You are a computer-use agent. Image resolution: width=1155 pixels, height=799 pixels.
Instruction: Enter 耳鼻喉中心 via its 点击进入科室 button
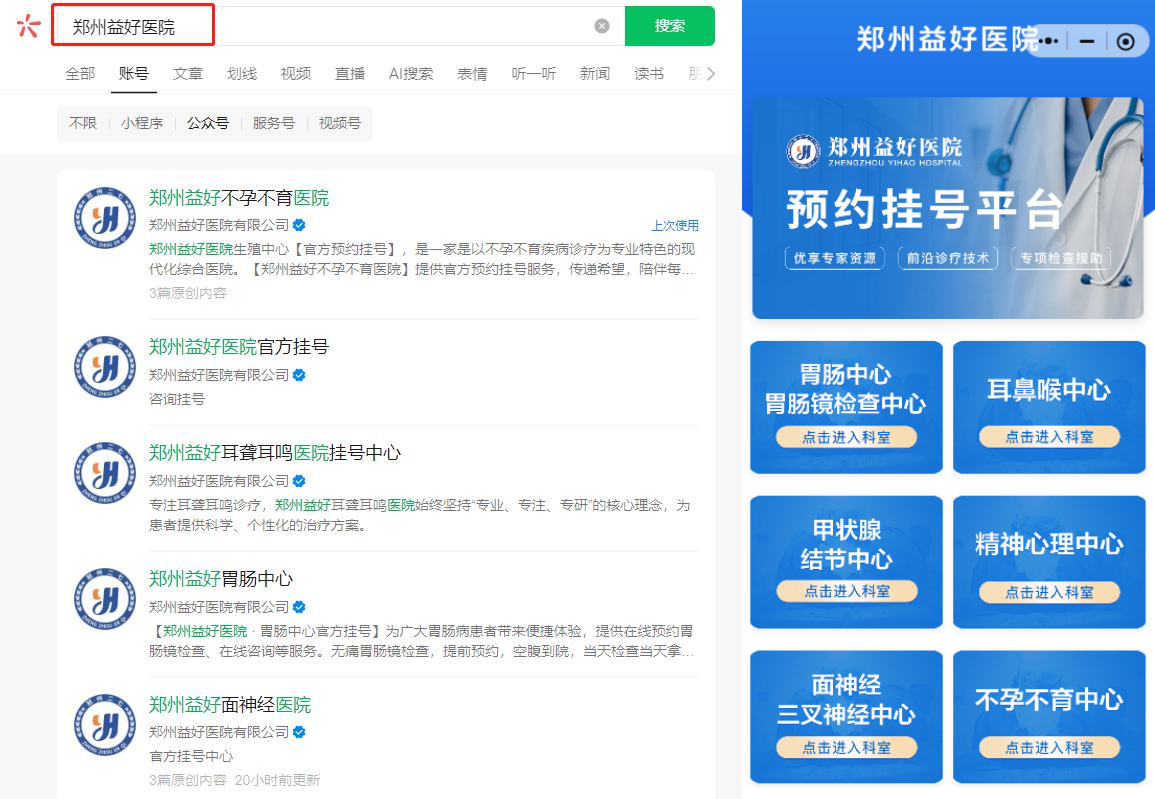coord(1048,436)
